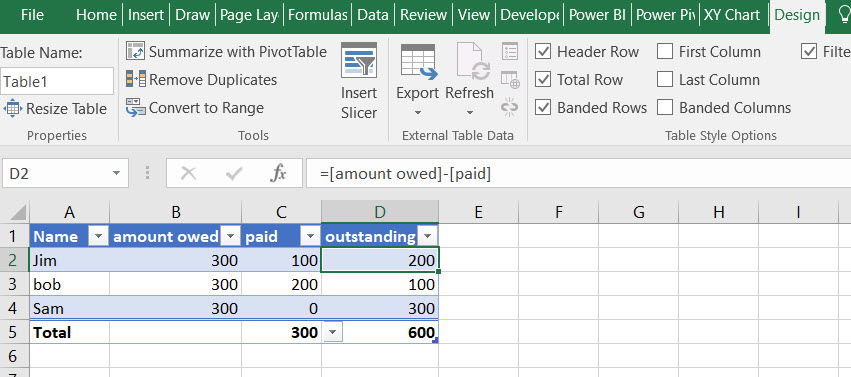The image size is (851, 377).
Task: Select cell containing bob
Action: tap(69, 284)
